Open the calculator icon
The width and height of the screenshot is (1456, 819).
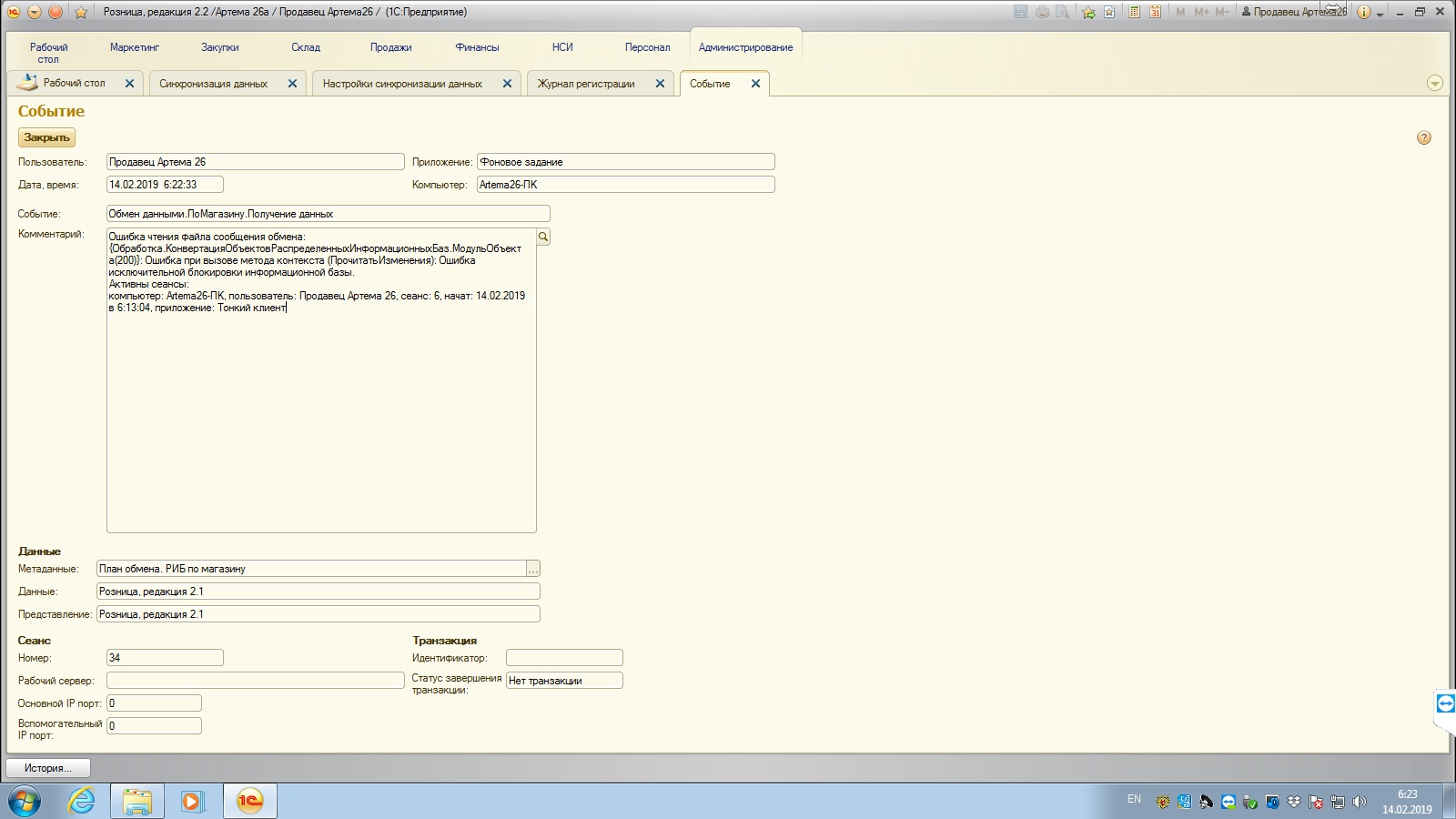[x=1134, y=12]
